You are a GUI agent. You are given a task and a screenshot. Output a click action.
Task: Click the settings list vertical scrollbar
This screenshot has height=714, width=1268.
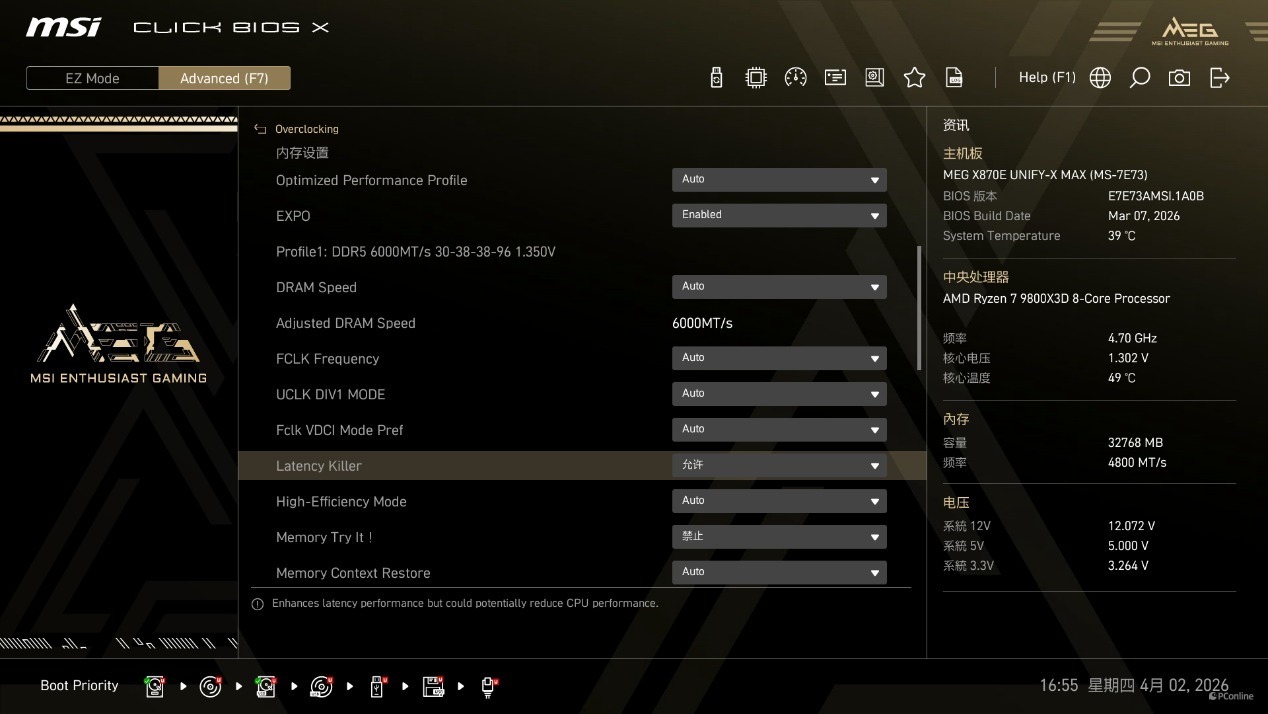pos(919,308)
